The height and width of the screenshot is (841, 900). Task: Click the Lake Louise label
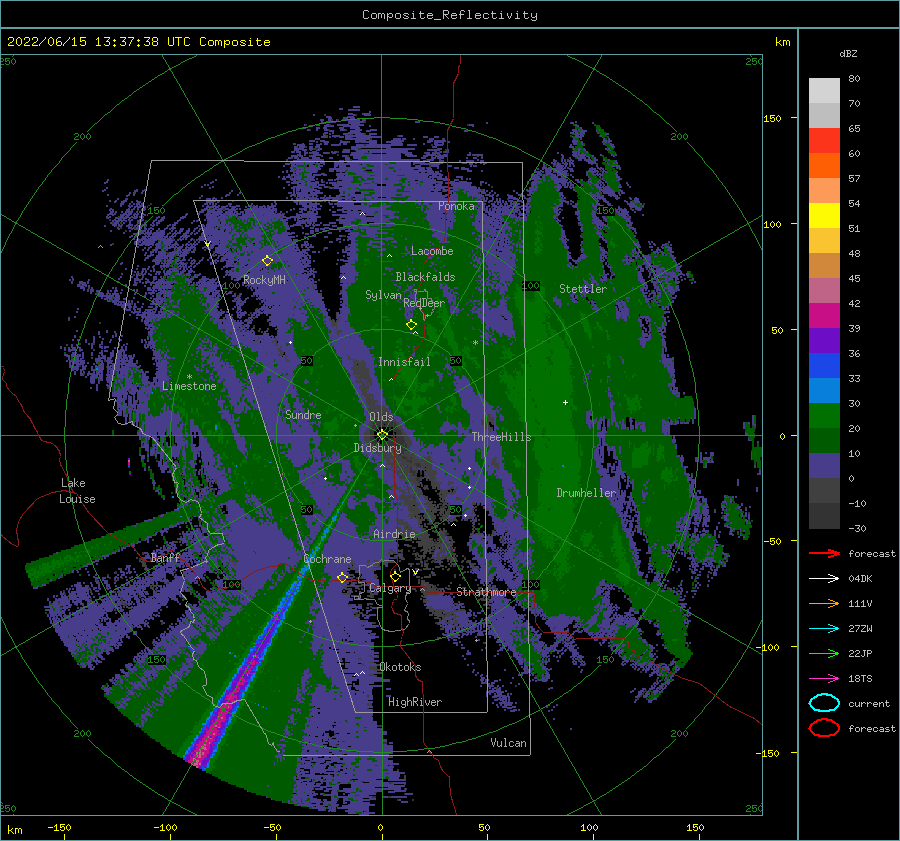[77, 491]
